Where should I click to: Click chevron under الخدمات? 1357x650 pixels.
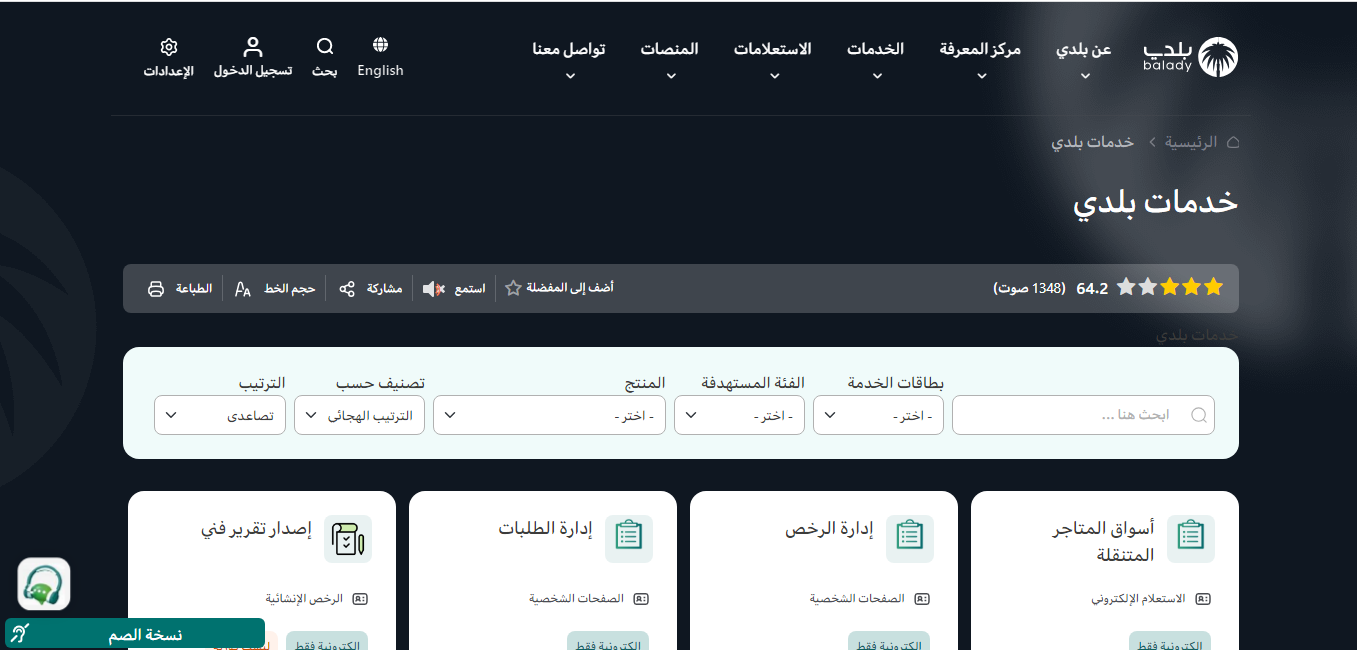(877, 75)
